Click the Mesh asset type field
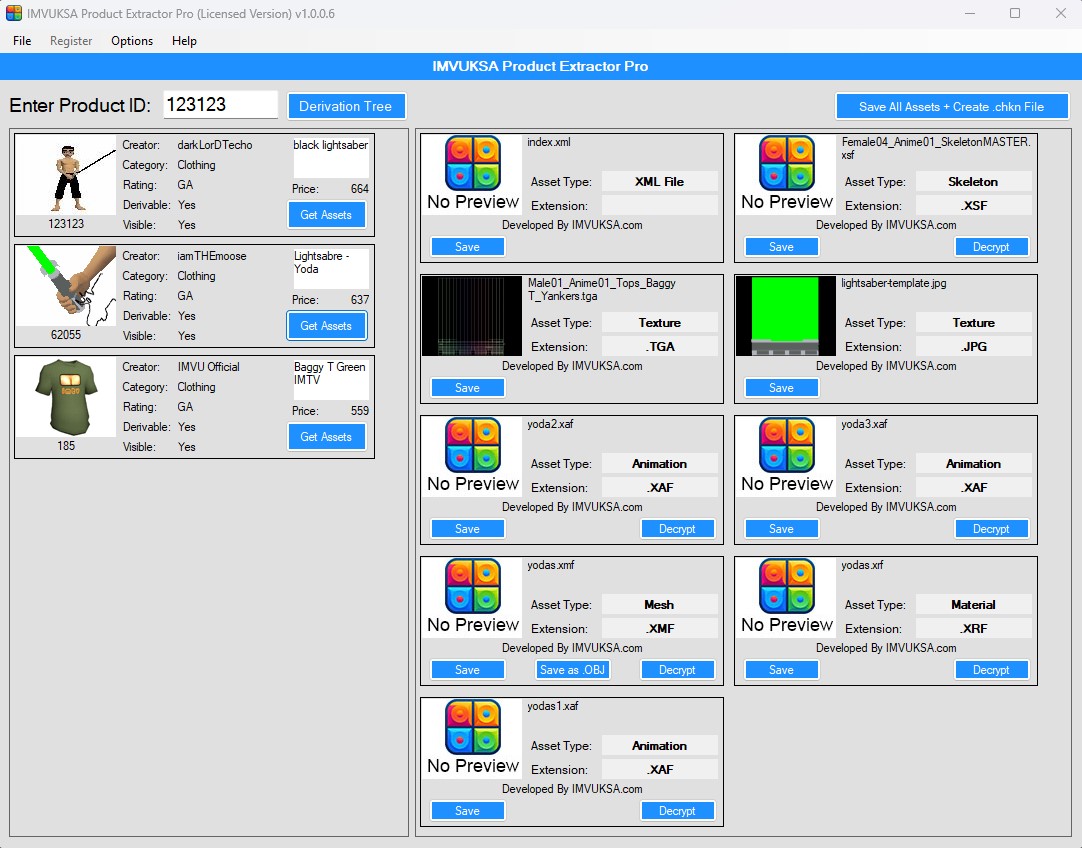This screenshot has height=848, width=1082. coord(659,605)
